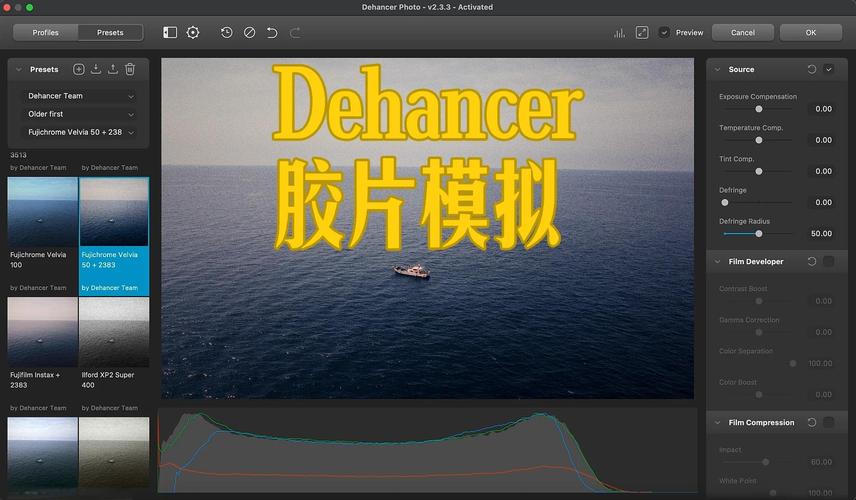Toggle the Preview checkbox
This screenshot has width=856, height=500.
pyautogui.click(x=665, y=32)
